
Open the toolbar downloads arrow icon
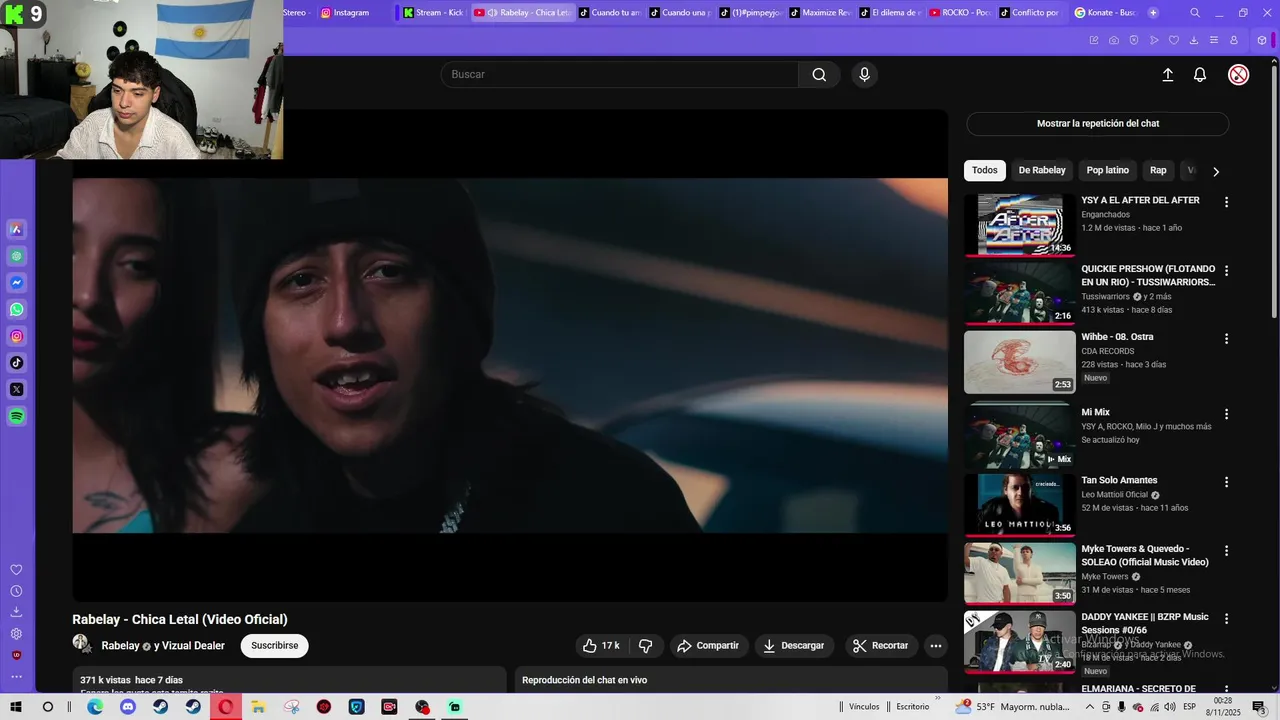[x=1194, y=40]
